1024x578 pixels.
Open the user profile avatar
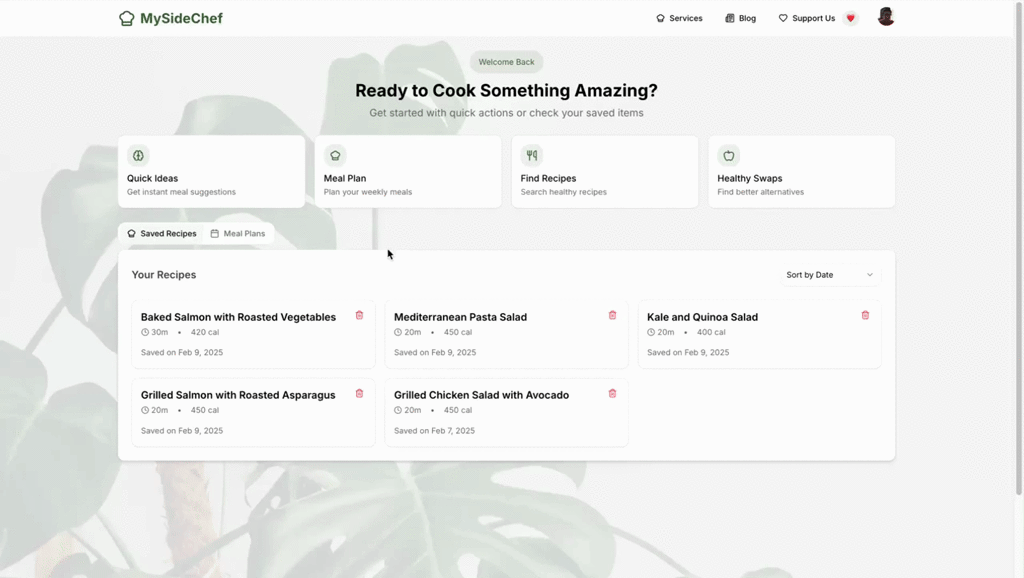[x=886, y=17]
